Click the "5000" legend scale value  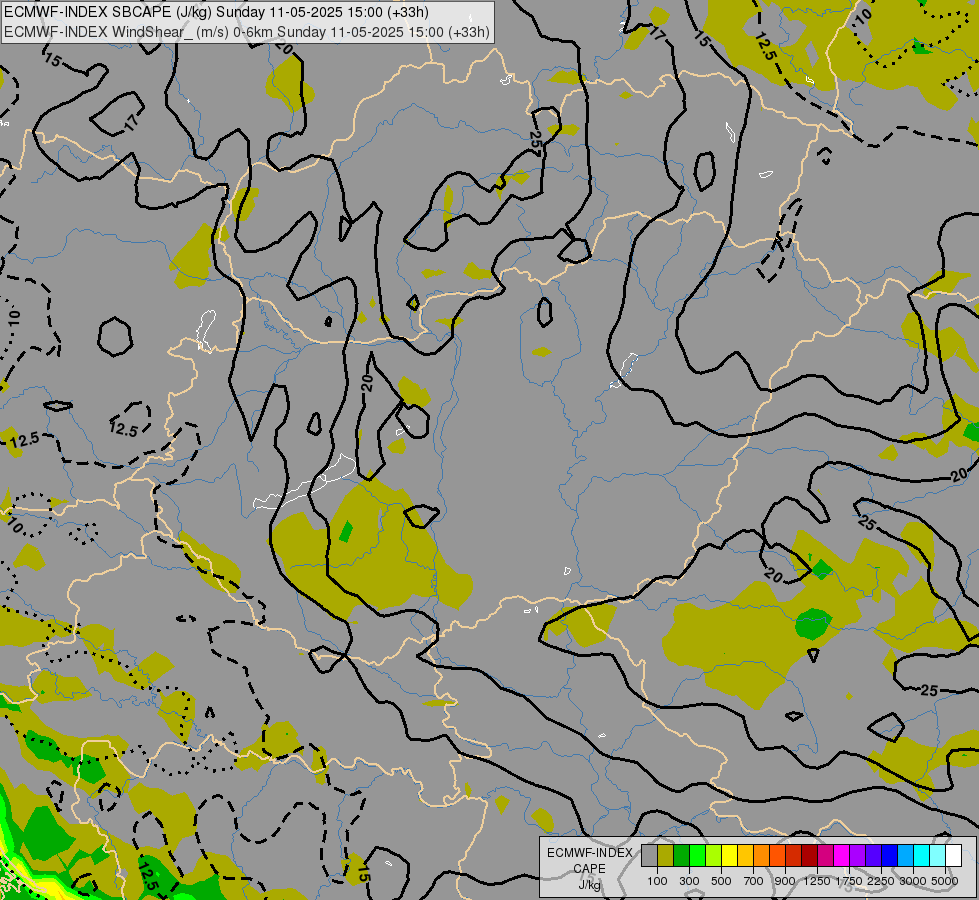pyautogui.click(x=945, y=881)
